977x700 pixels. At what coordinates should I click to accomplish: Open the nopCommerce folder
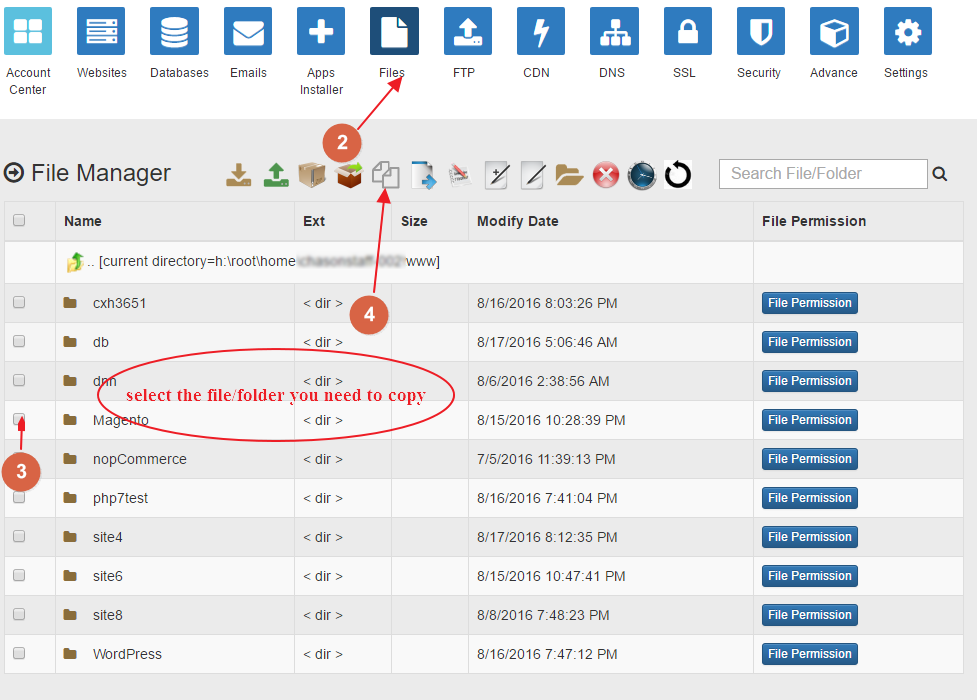[x=139, y=459]
